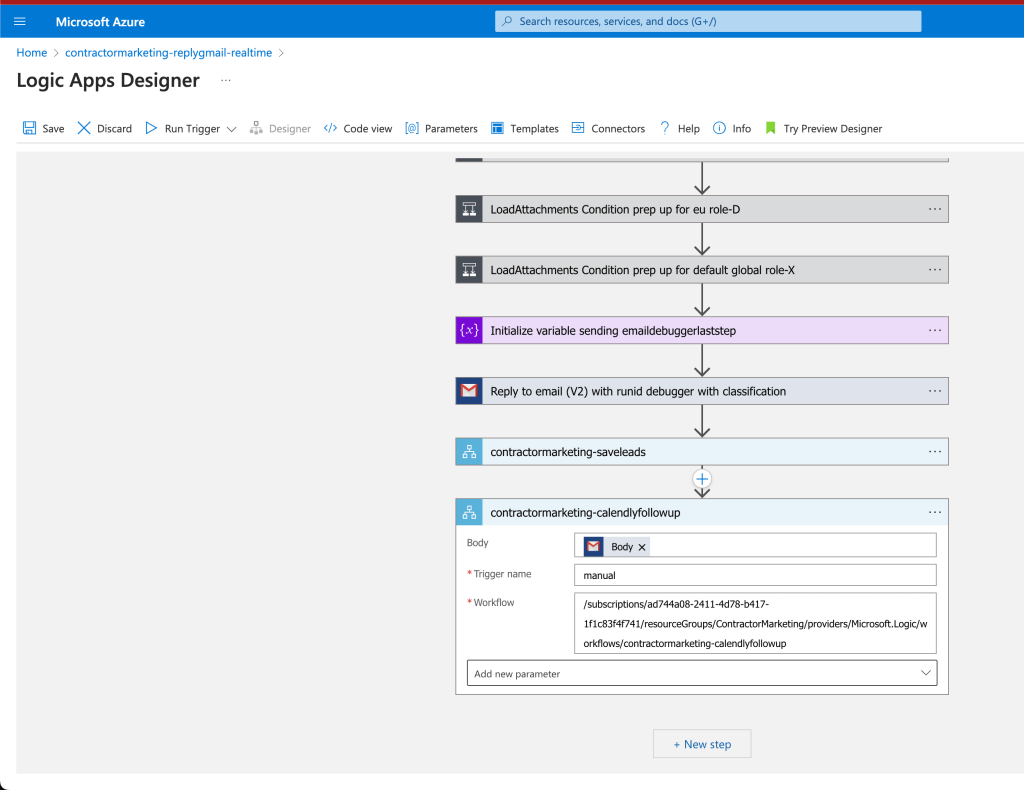Image resolution: width=1024 pixels, height=790 pixels.
Task: Click the Designer hierarchy icon
Action: [256, 128]
